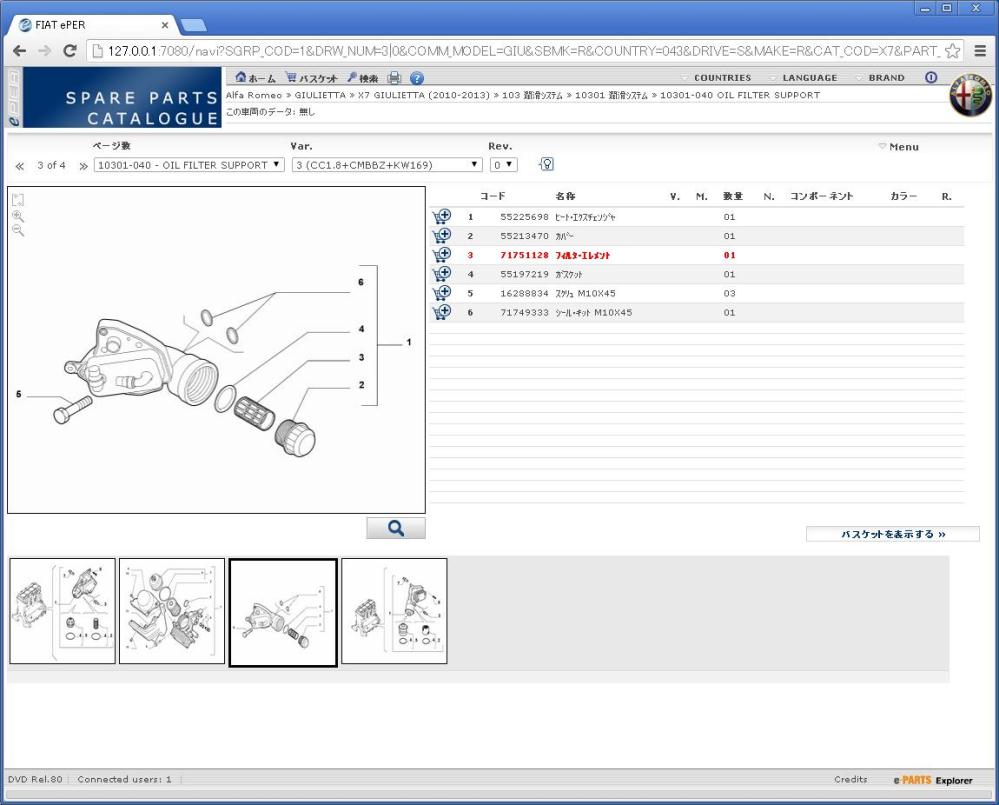Click the info icon next to BRAND
Viewport: 999px width, 805px height.
[x=931, y=77]
